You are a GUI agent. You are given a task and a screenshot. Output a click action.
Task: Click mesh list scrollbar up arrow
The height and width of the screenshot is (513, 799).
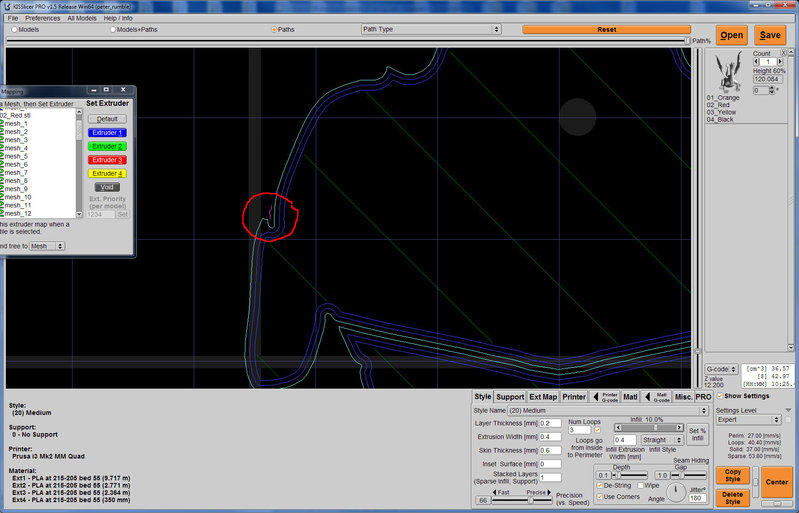pos(79,112)
